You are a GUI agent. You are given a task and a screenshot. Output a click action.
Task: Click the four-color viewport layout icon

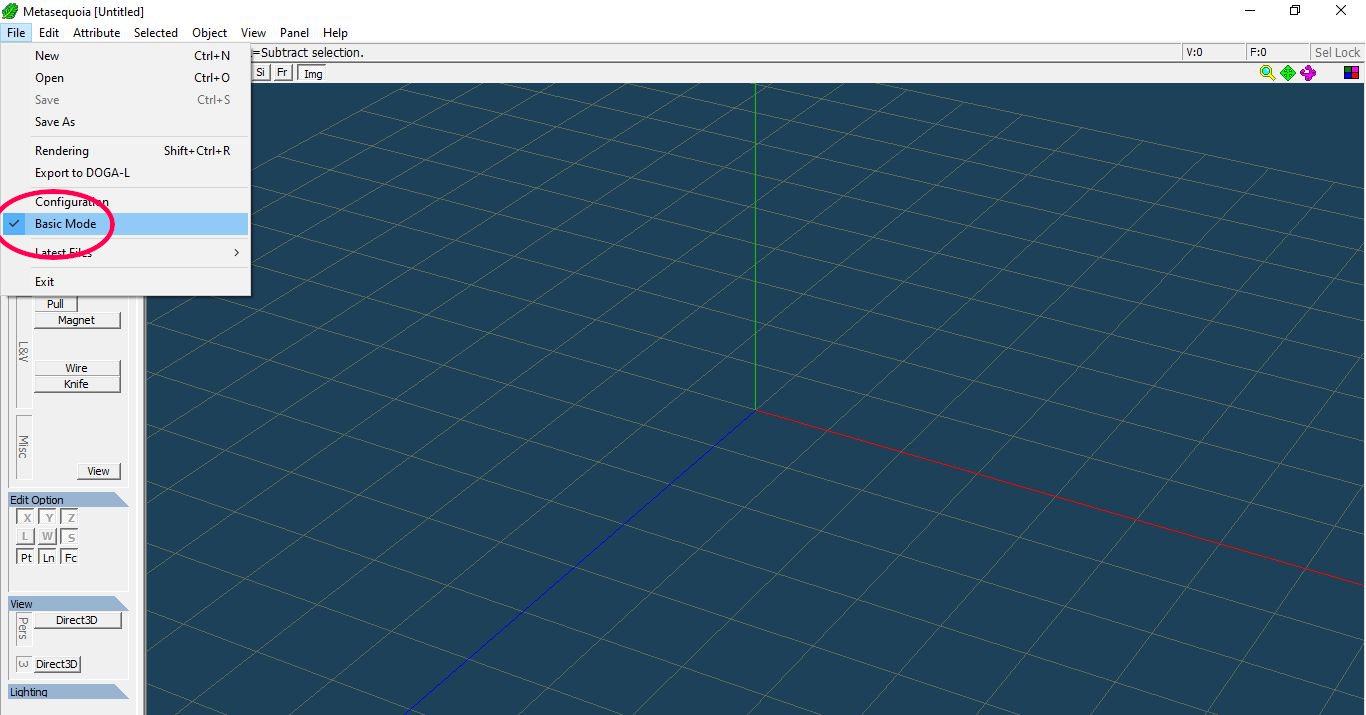point(1351,73)
